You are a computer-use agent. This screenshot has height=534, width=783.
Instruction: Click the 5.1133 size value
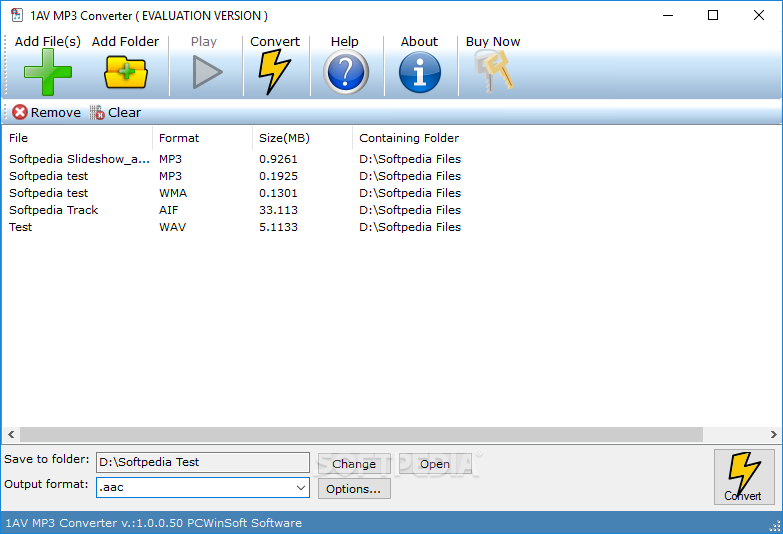coord(278,227)
